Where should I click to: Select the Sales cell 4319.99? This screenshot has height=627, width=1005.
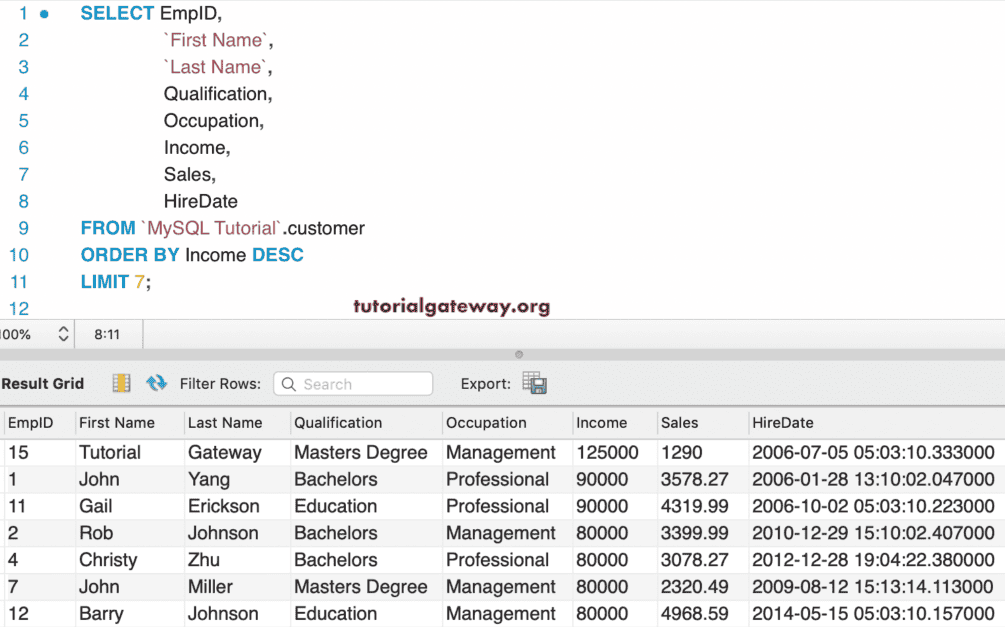[x=695, y=506]
